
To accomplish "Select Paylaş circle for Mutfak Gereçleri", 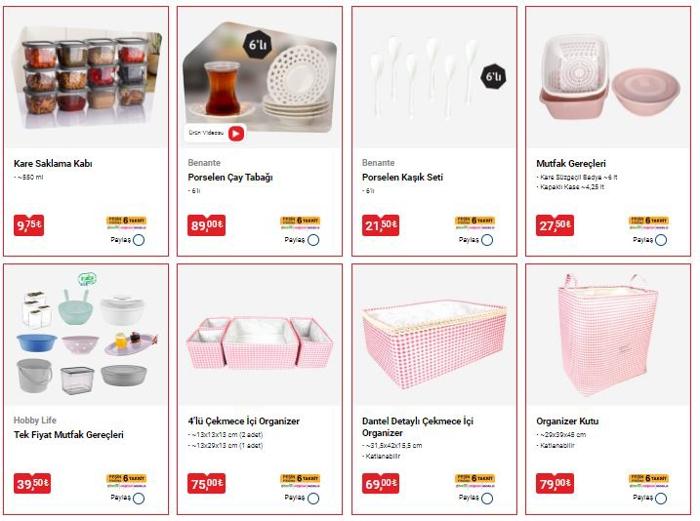I will tap(661, 240).
